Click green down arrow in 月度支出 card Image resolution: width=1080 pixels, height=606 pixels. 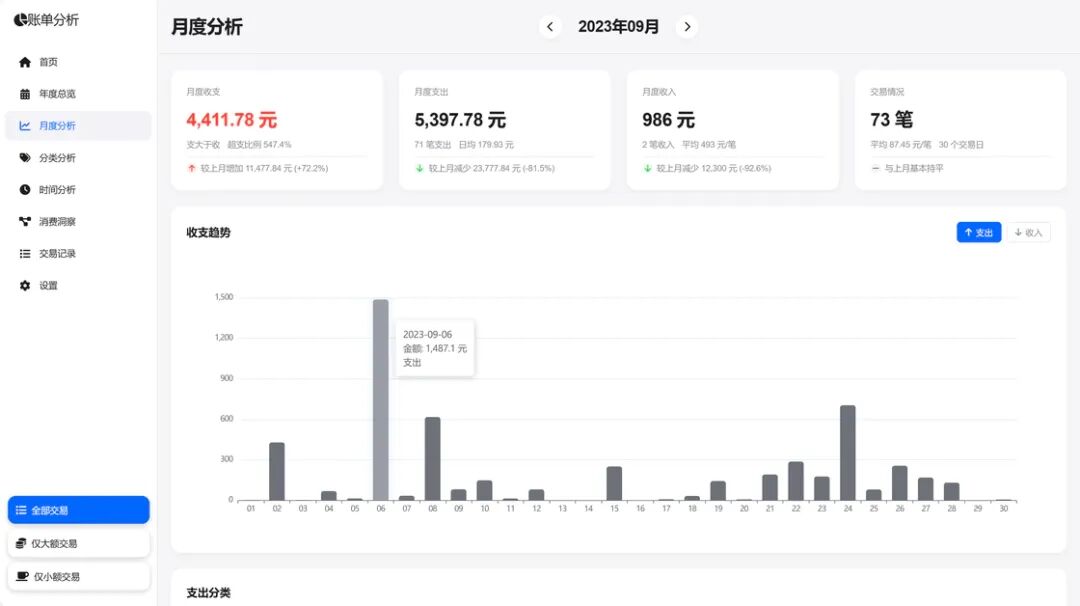pos(419,168)
